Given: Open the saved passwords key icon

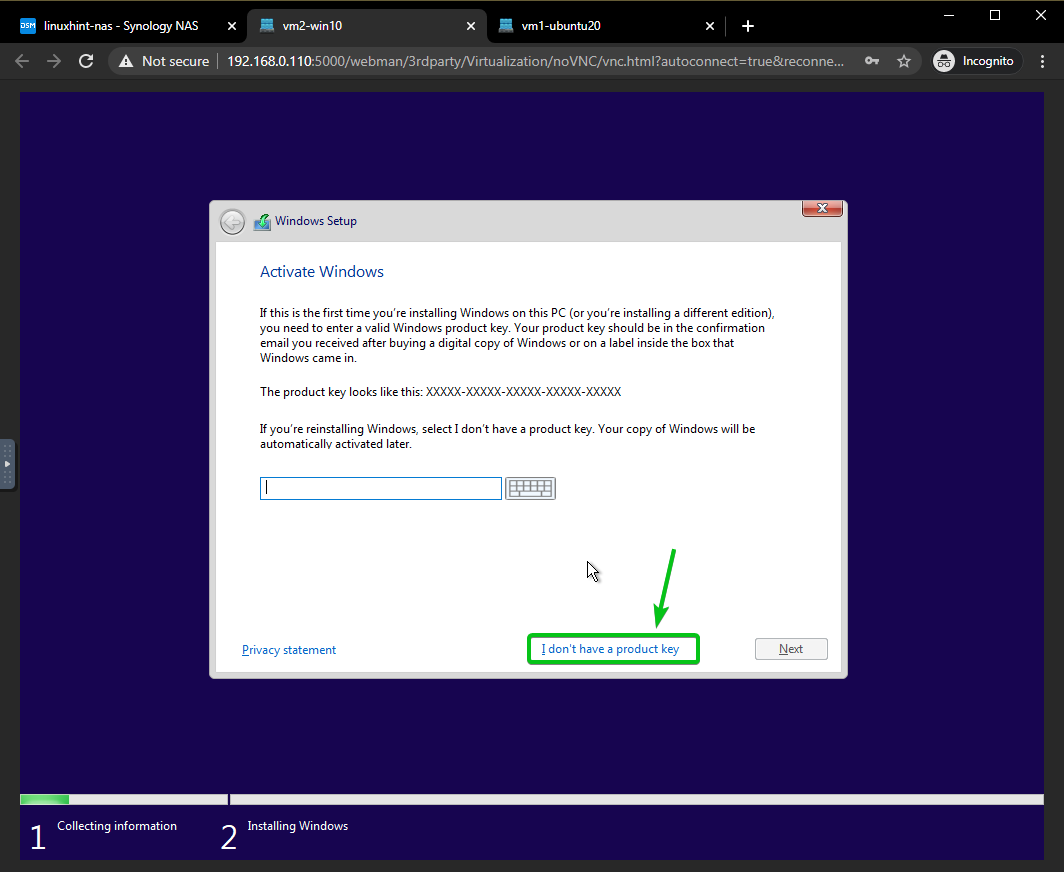Looking at the screenshot, I should coord(872,61).
